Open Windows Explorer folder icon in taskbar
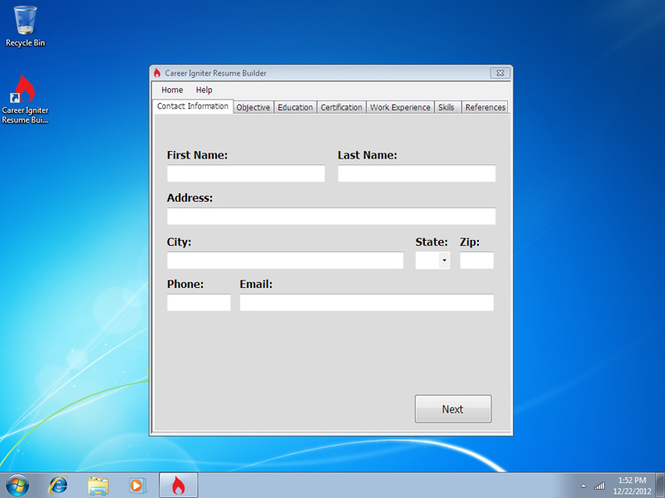Image resolution: width=665 pixels, height=498 pixels. click(x=98, y=485)
